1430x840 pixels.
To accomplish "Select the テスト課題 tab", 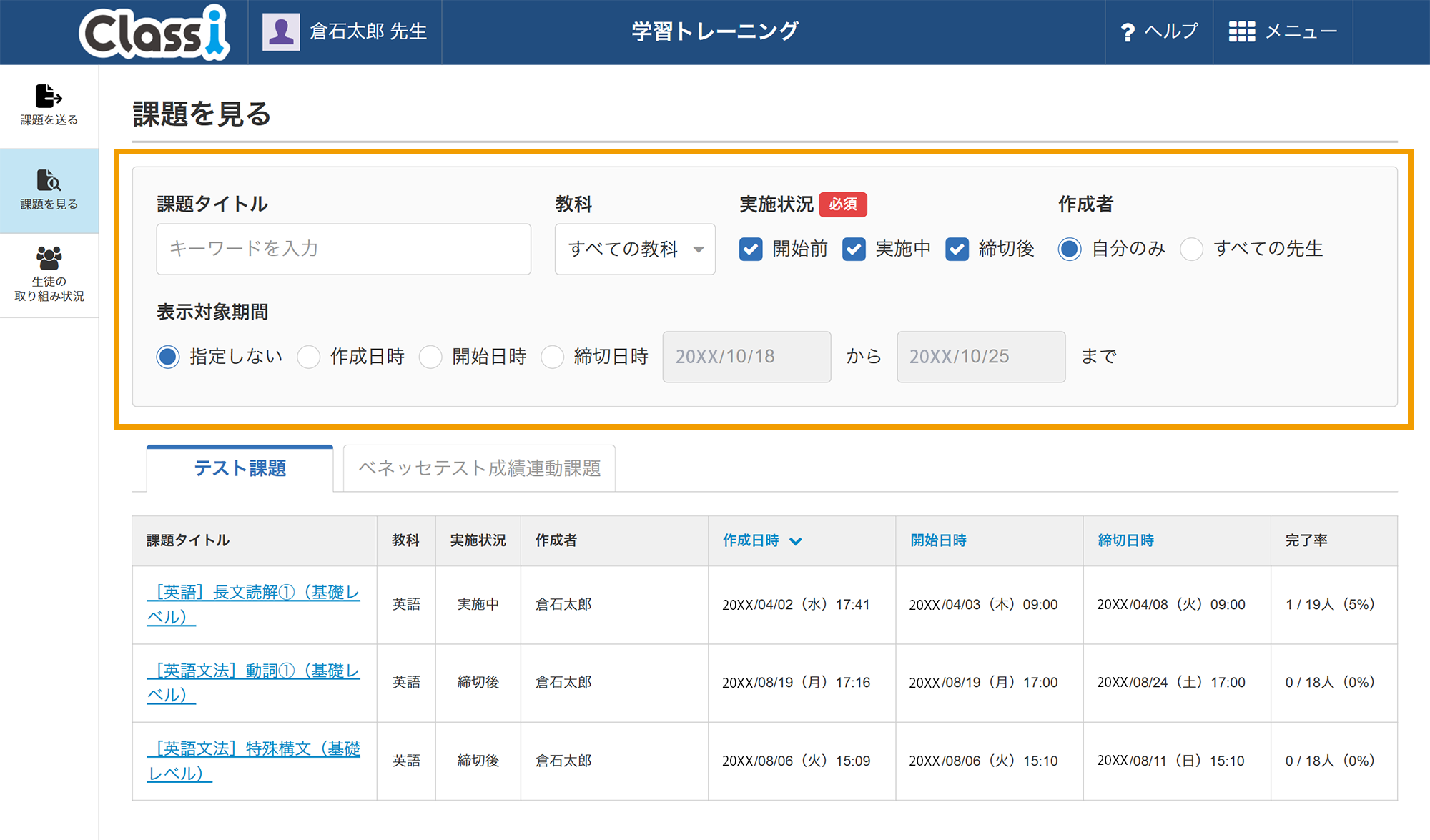I will (240, 468).
